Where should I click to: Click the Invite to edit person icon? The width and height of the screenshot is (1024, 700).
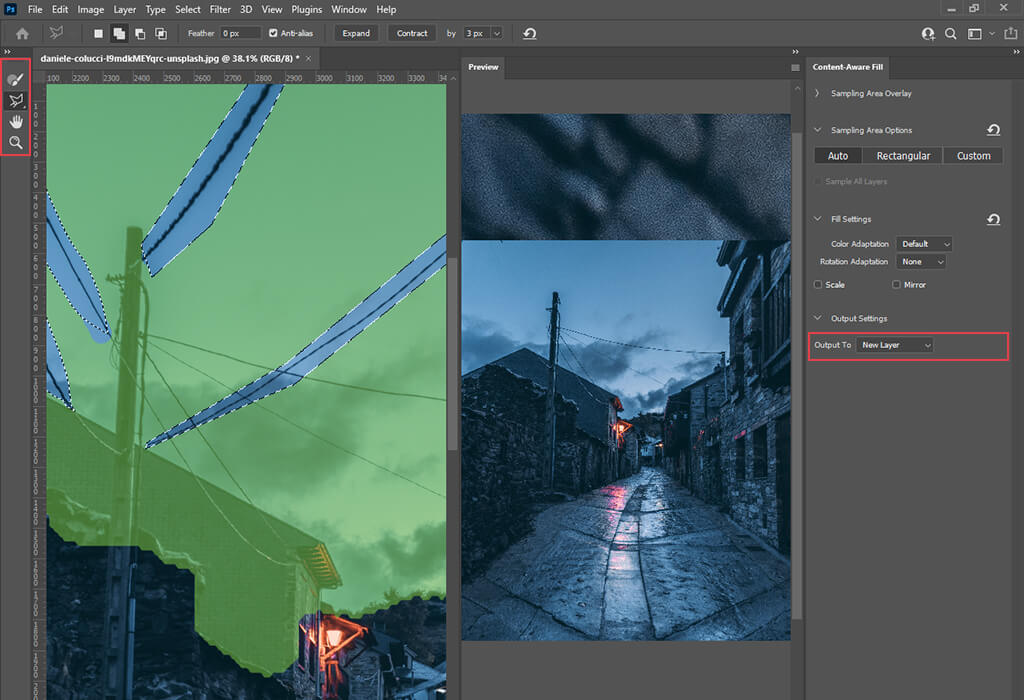[x=928, y=33]
